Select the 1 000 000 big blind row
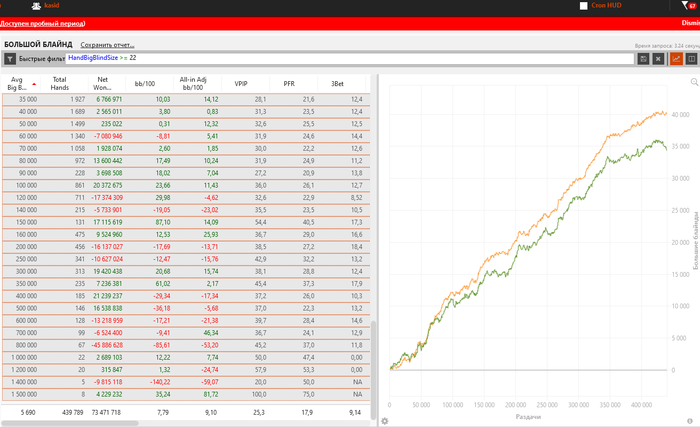This screenshot has width=700, height=427. click(186, 357)
